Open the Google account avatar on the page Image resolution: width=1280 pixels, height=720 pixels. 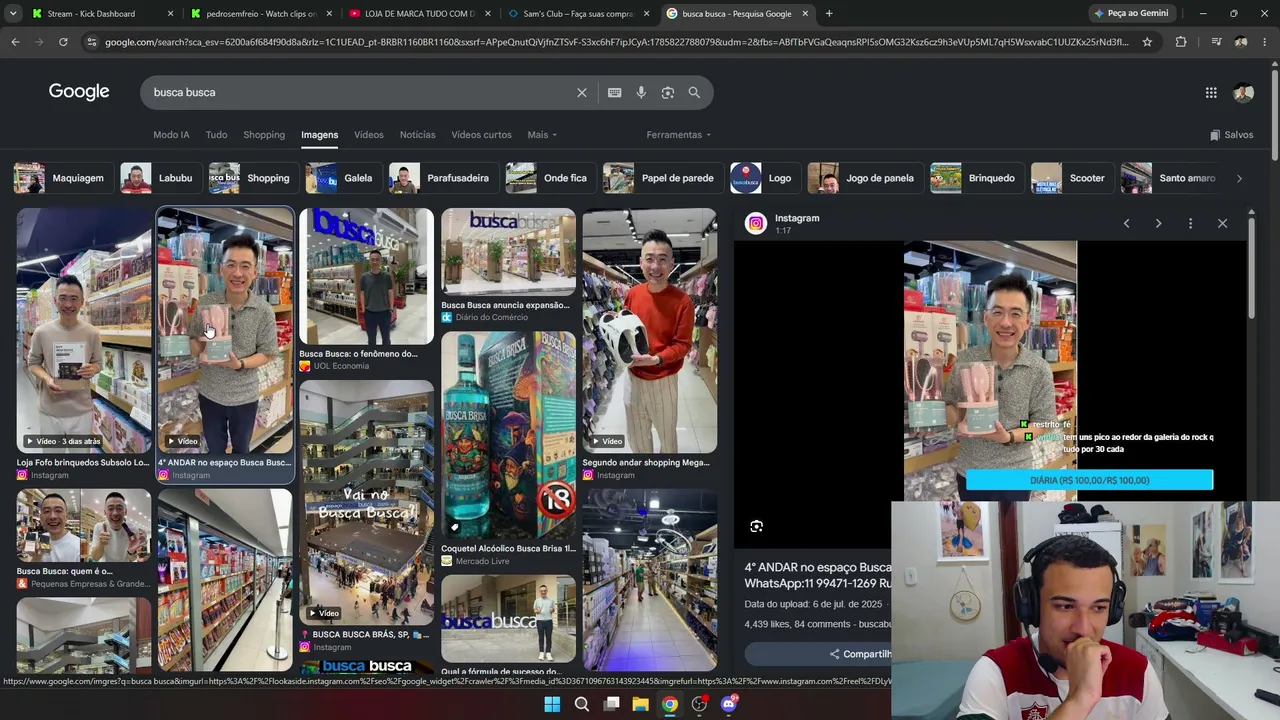pyautogui.click(x=1243, y=92)
